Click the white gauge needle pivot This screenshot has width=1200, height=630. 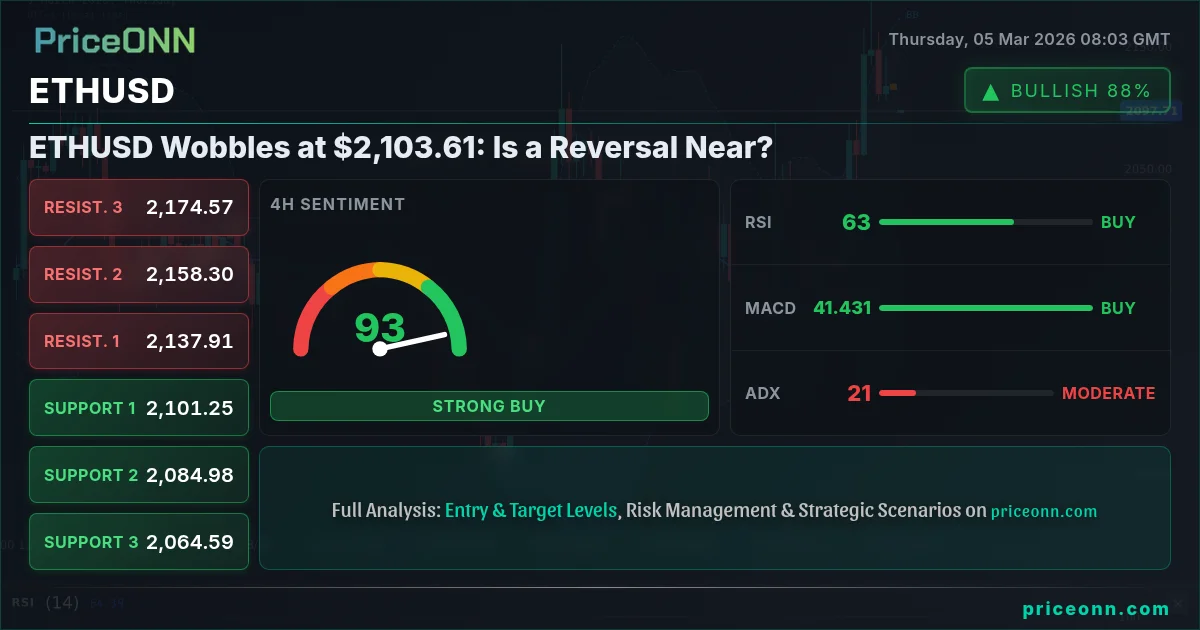[x=380, y=349]
